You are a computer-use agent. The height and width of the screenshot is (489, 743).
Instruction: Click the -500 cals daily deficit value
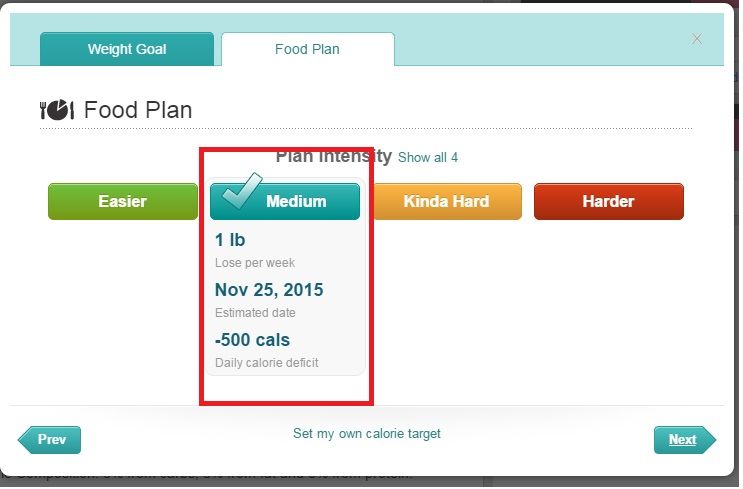pyautogui.click(x=252, y=340)
